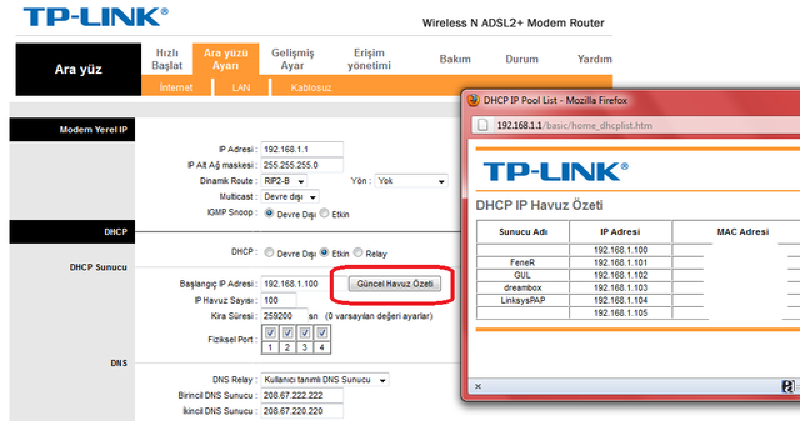
Task: Close the popup status bar with the x
Action: pos(478,386)
